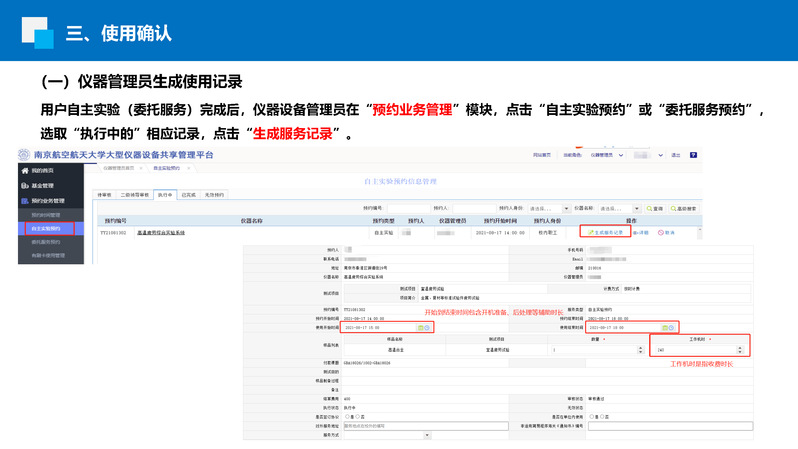Switch to the 已完成 tab
Screen dimensions: 798x449
pos(189,195)
